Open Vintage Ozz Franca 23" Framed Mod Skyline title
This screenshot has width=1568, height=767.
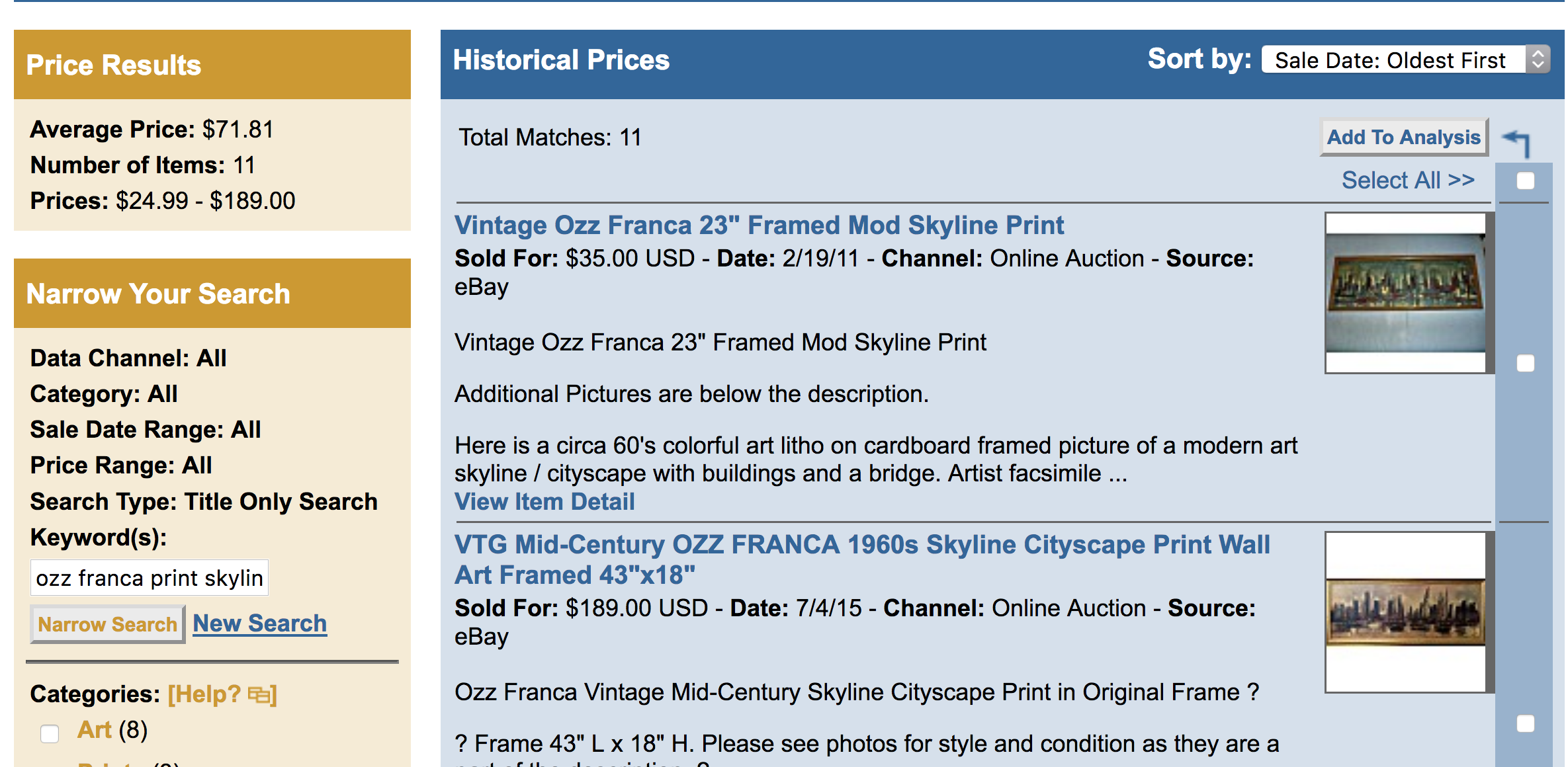[759, 225]
